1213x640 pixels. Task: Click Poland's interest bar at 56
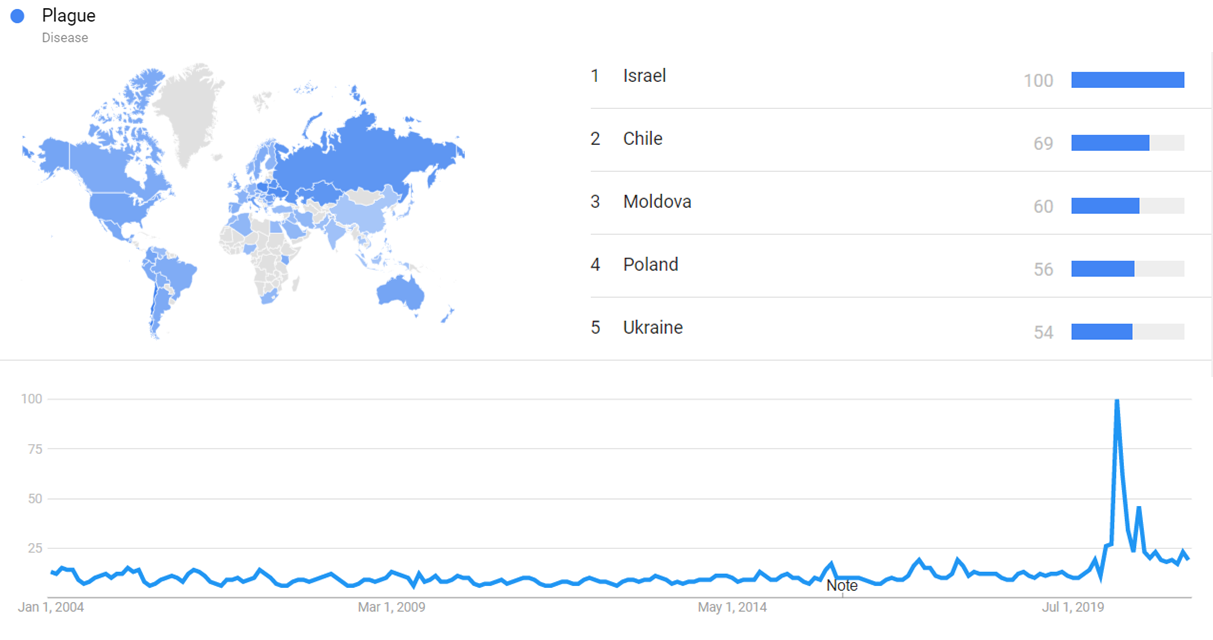tap(1103, 269)
